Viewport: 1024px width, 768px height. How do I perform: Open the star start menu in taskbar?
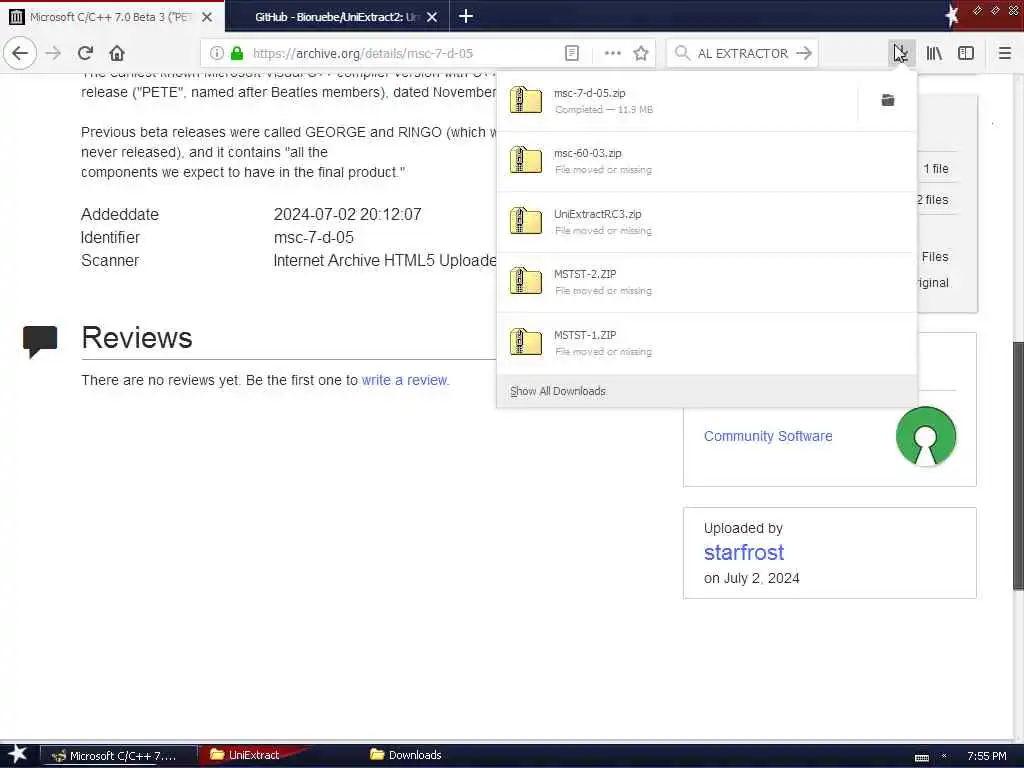17,754
